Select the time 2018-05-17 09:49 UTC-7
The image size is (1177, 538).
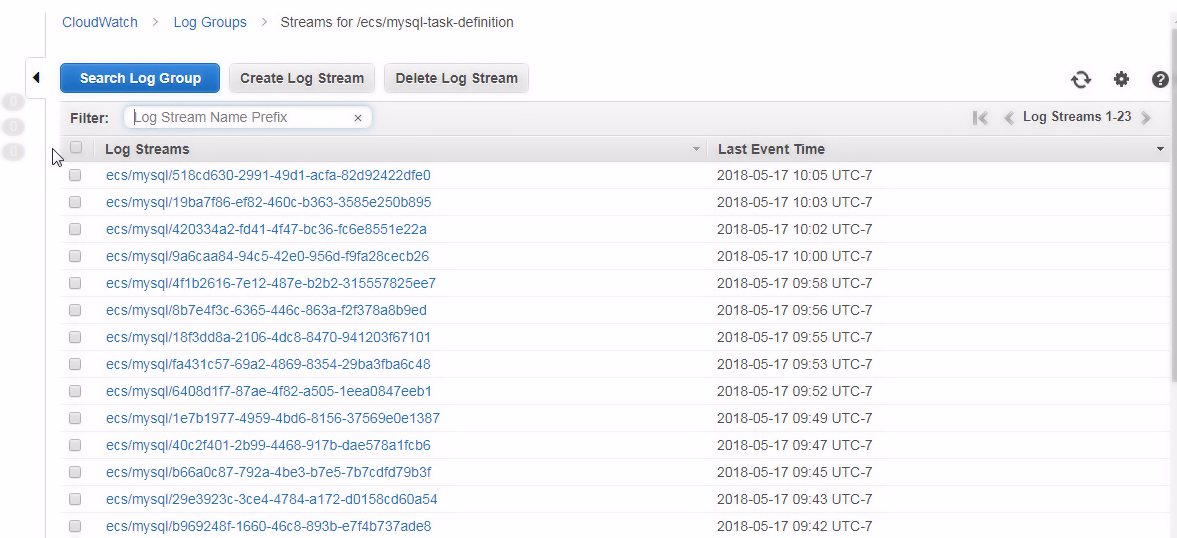795,419
